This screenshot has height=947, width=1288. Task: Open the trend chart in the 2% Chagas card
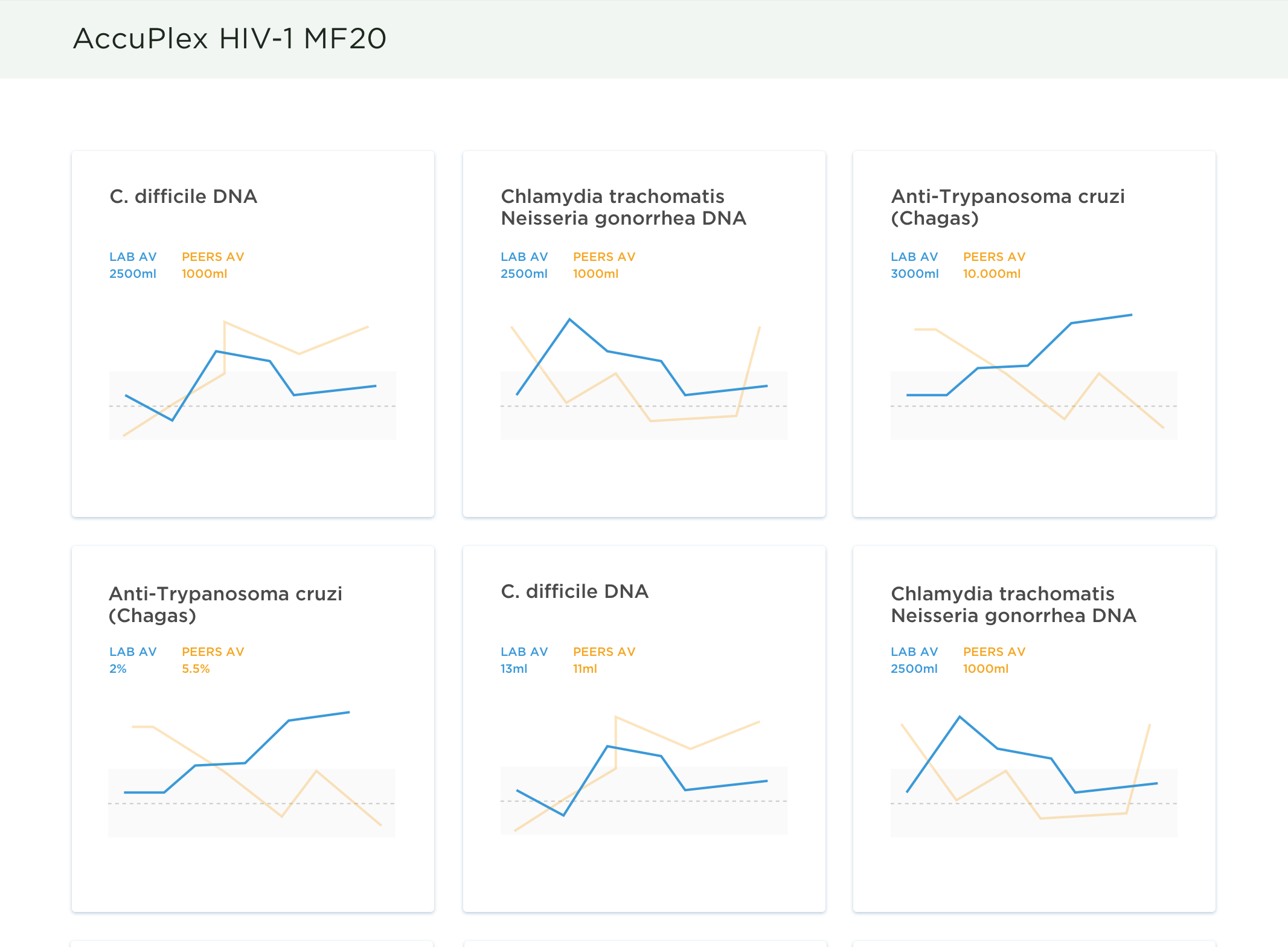point(251,773)
